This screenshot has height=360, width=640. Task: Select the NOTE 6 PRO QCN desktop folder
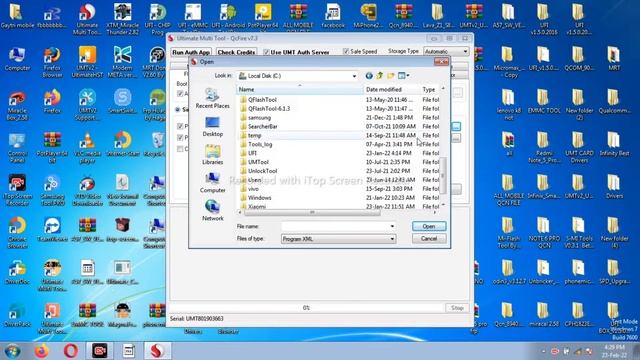pos(544,233)
